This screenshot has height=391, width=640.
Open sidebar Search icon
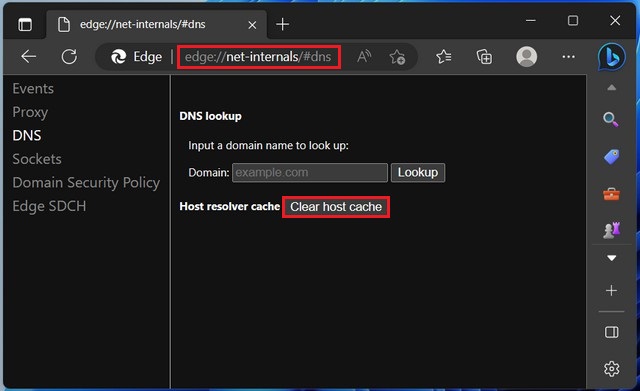[611, 120]
